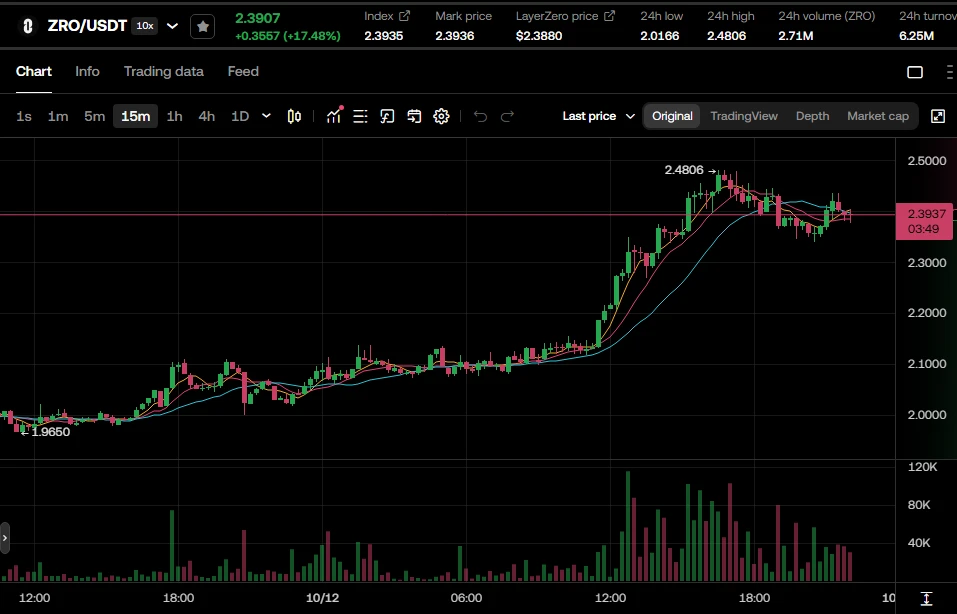Open chart settings gear
Viewport: 957px width, 614px height.
(441, 116)
